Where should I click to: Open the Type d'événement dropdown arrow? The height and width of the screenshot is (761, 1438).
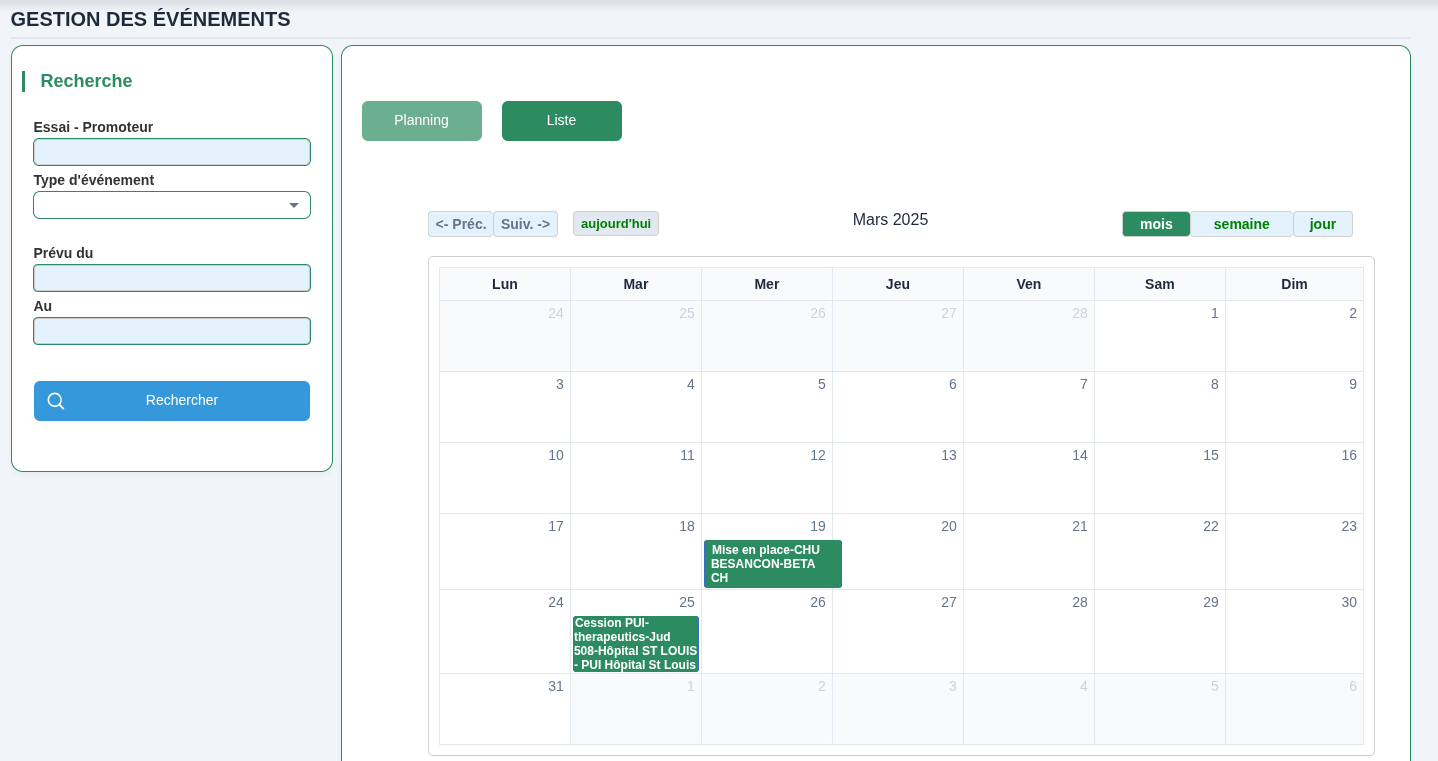pos(294,204)
